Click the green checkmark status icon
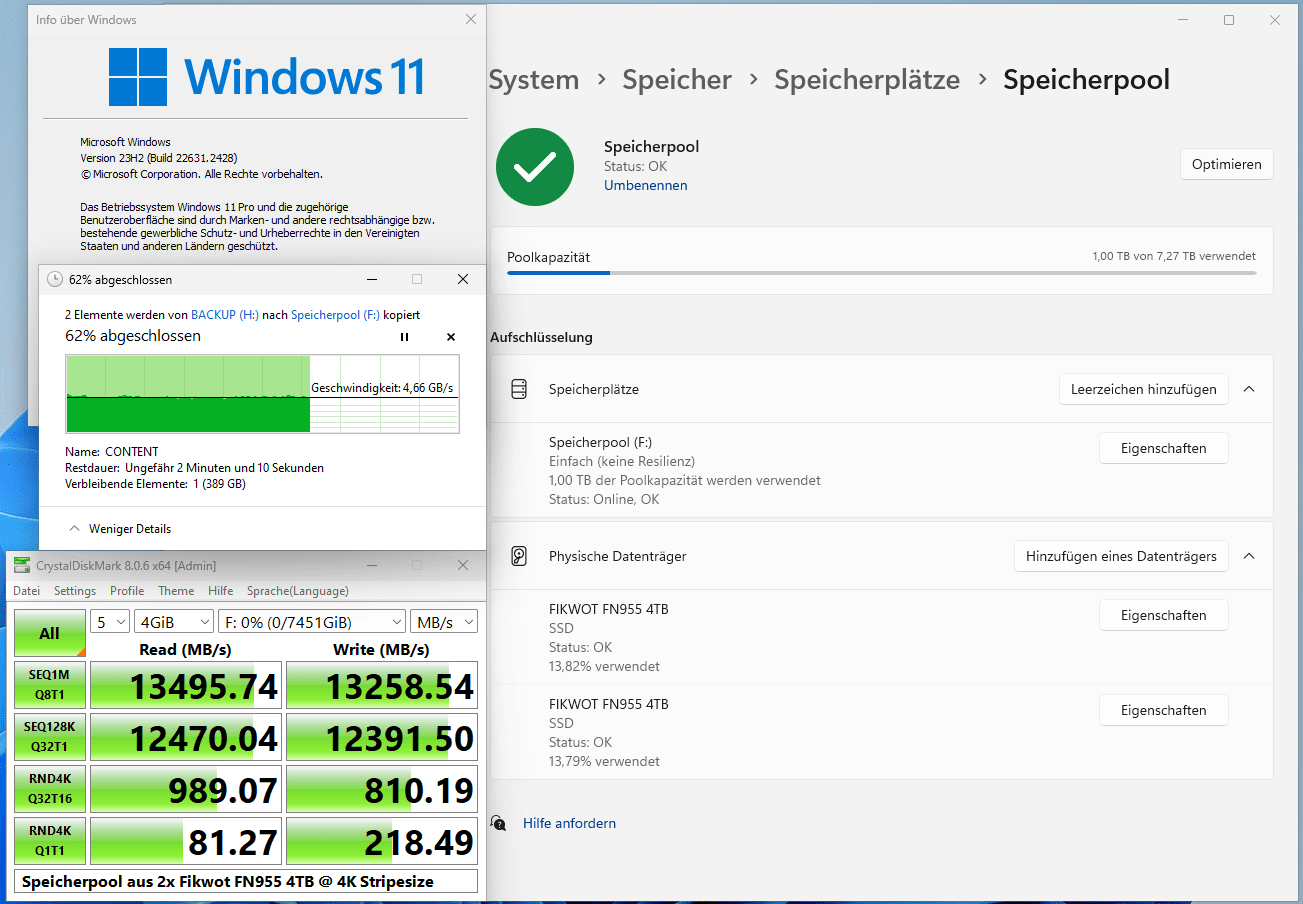Image resolution: width=1303 pixels, height=904 pixels. point(535,166)
